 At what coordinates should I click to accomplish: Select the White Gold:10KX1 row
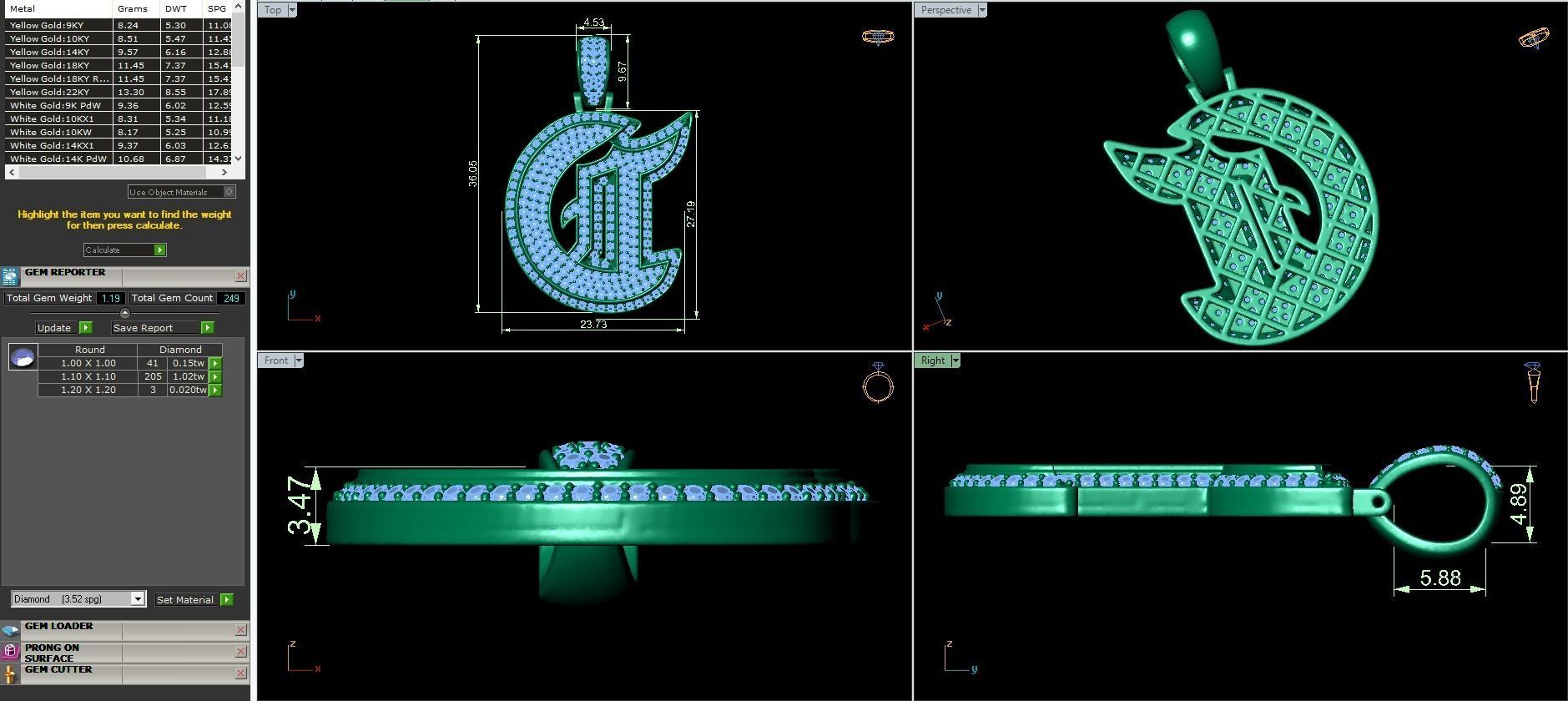[x=118, y=119]
